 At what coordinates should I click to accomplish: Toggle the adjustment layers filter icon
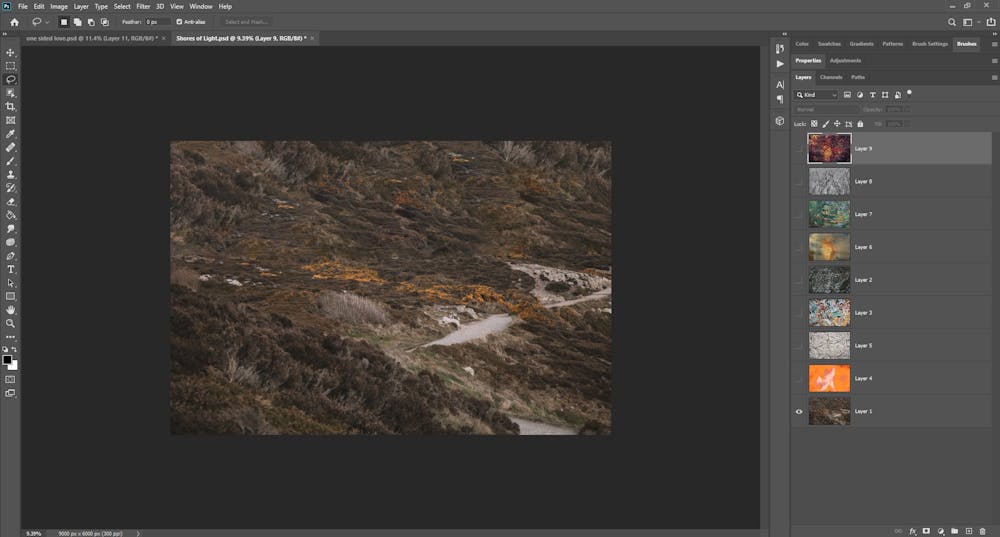coord(860,94)
